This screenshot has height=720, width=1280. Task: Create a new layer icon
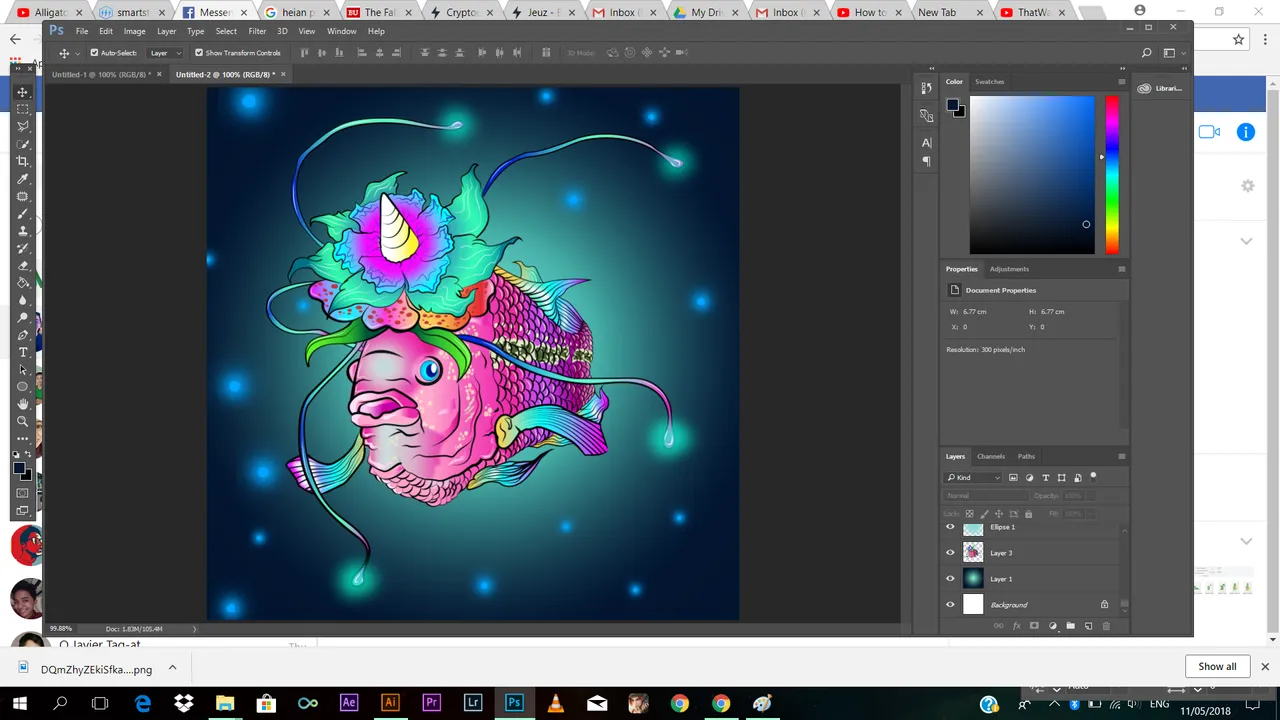(1088, 626)
